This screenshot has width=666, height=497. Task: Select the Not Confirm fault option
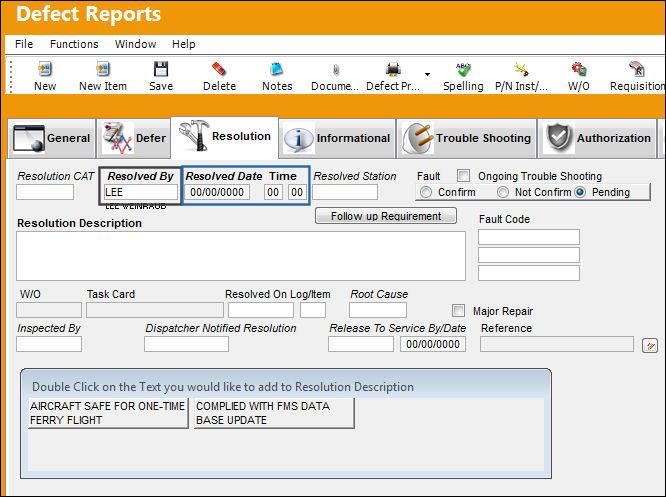pos(503,192)
